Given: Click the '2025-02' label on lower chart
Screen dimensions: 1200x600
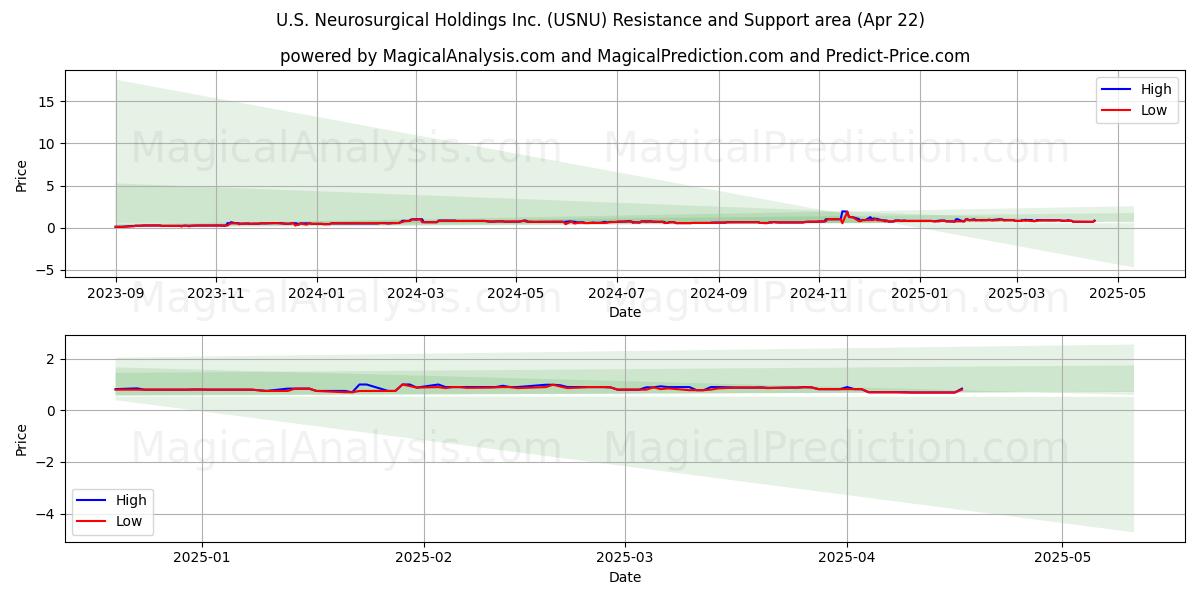Looking at the screenshot, I should pyautogui.click(x=424, y=558).
